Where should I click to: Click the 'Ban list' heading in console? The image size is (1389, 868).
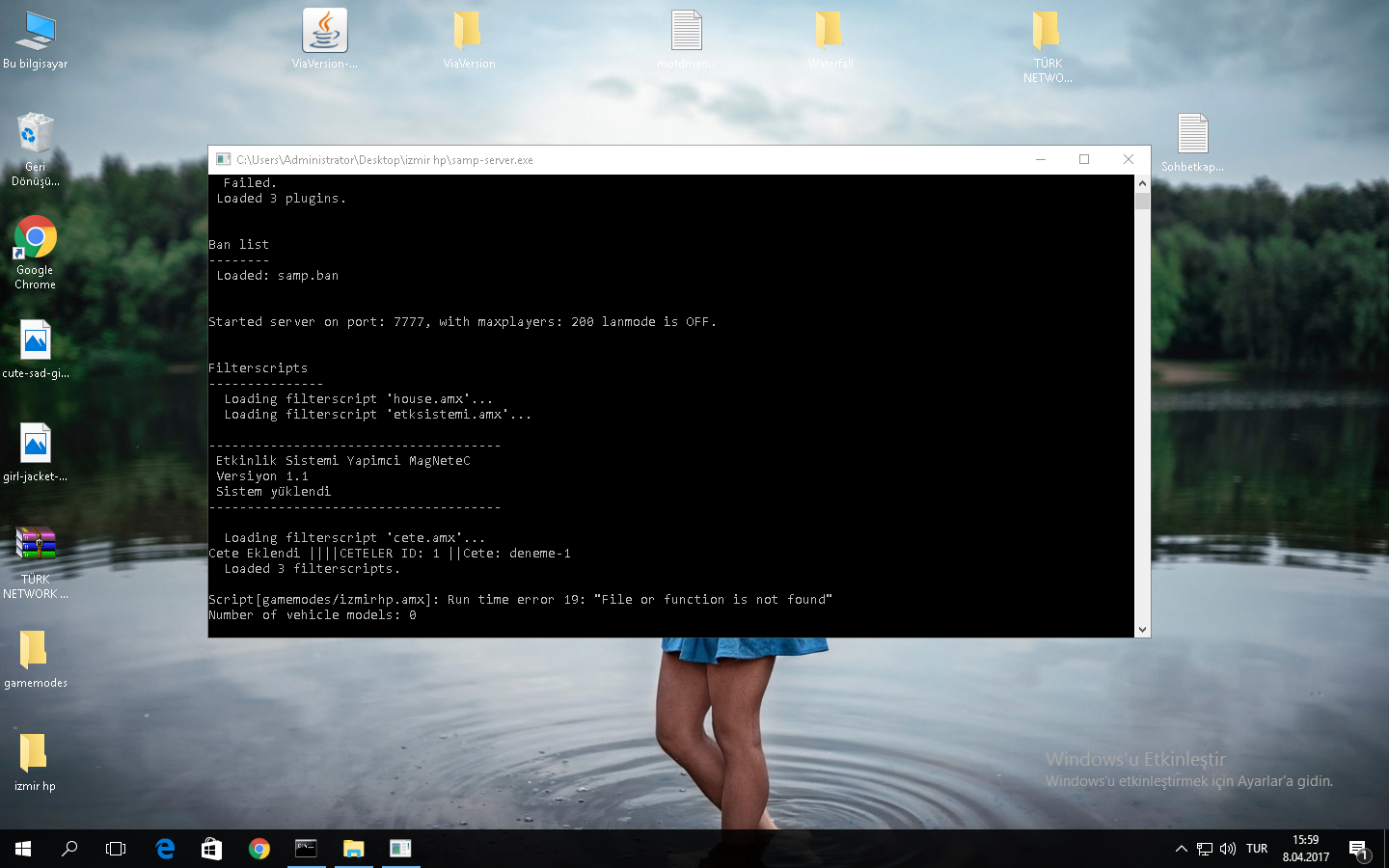click(x=239, y=245)
